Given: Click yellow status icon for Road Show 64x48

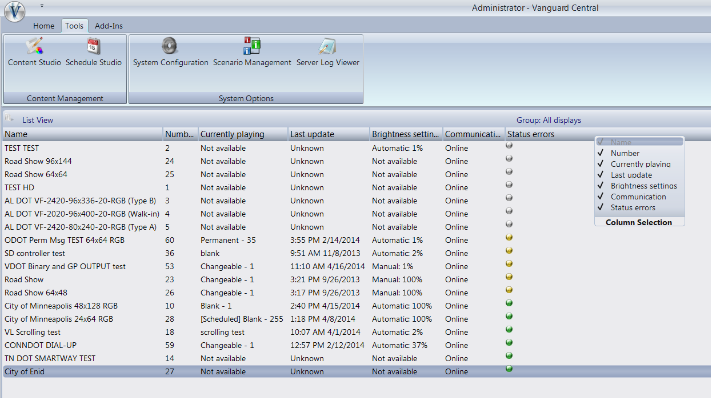Looking at the screenshot, I should pos(509,290).
